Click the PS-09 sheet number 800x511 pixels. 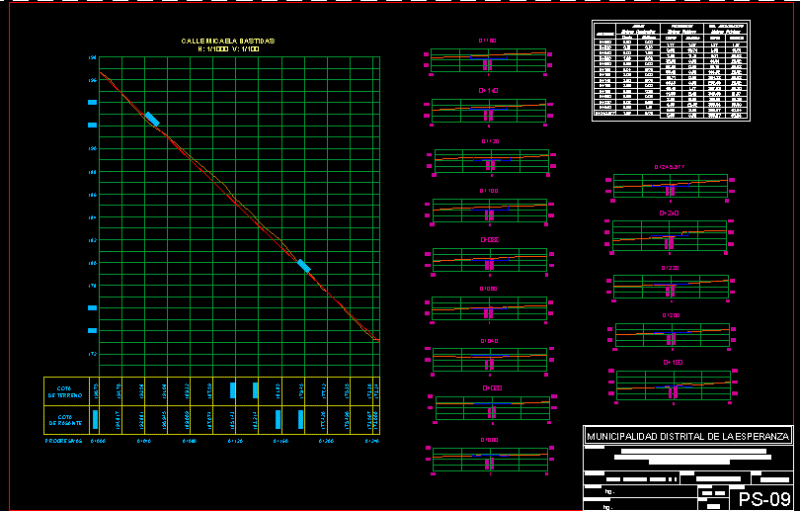tap(764, 499)
